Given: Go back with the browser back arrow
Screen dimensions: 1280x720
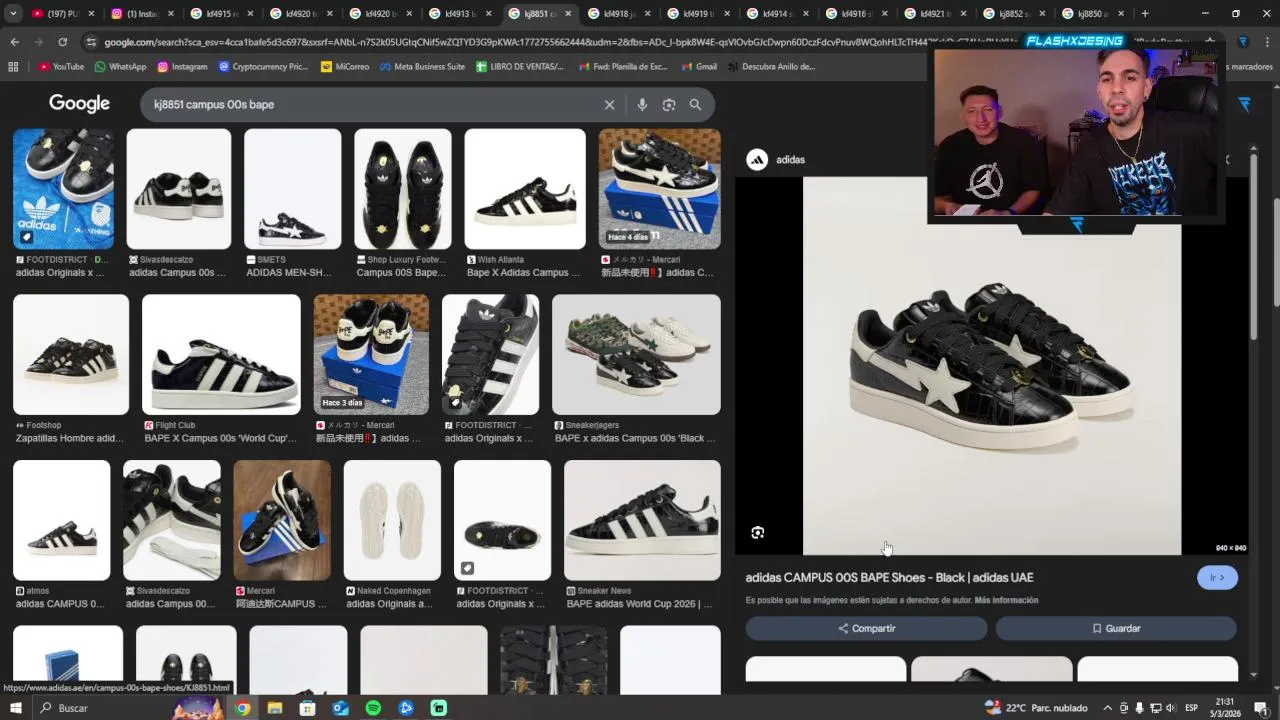Looking at the screenshot, I should (x=14, y=42).
